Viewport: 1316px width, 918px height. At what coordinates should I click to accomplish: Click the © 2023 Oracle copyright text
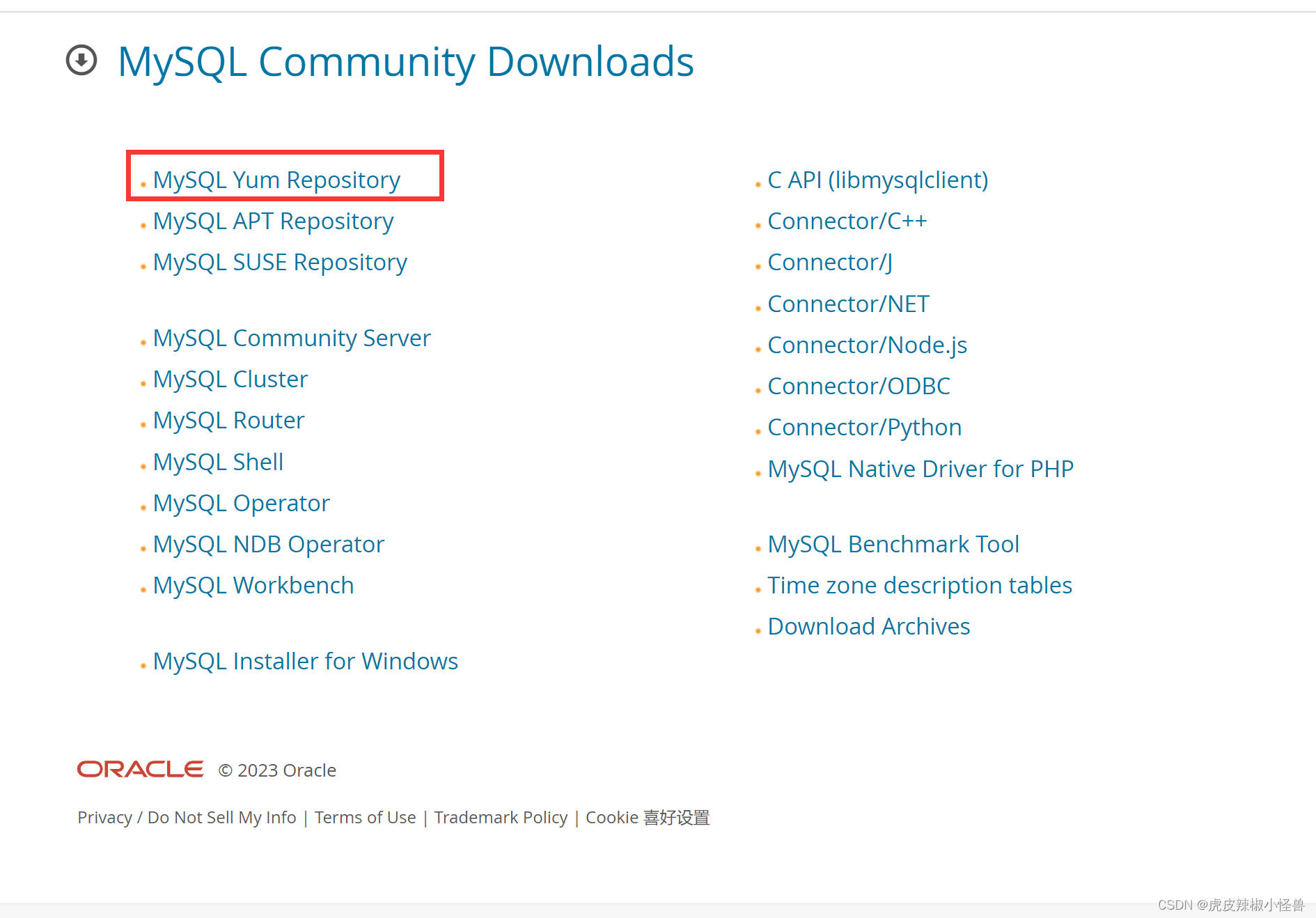[277, 770]
